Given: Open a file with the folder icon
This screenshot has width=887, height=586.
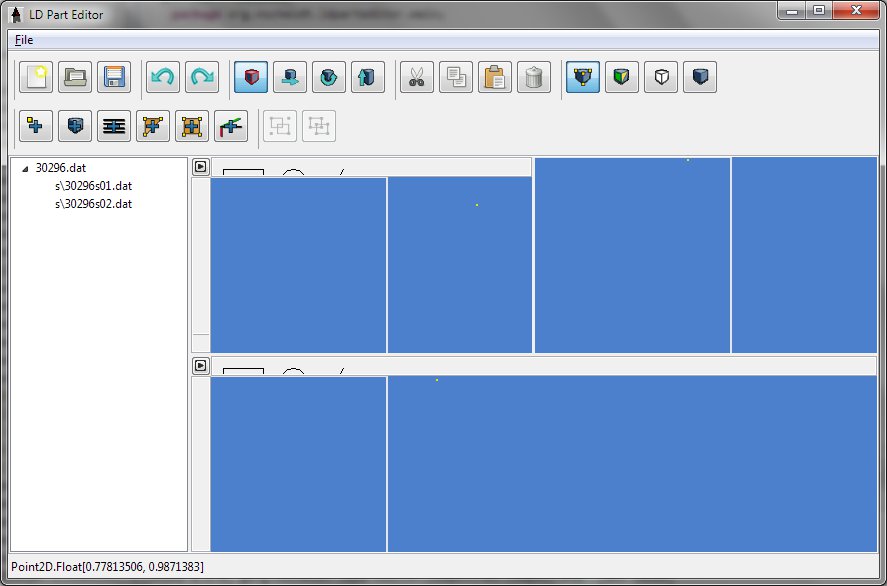Looking at the screenshot, I should [x=75, y=77].
